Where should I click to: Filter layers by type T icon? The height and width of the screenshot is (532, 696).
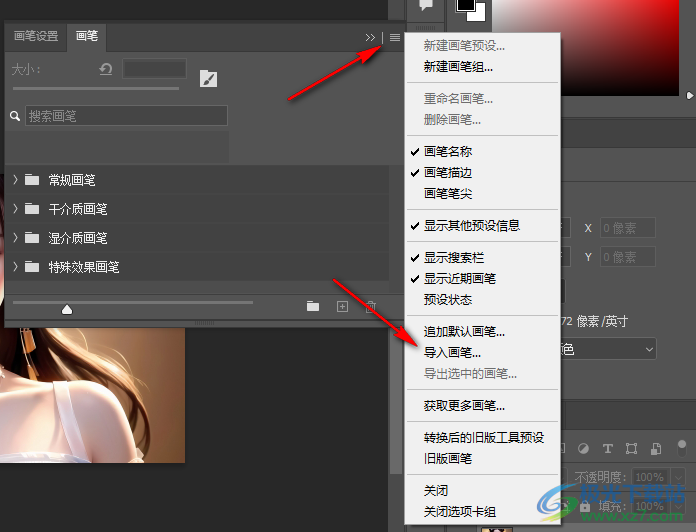pyautogui.click(x=607, y=449)
